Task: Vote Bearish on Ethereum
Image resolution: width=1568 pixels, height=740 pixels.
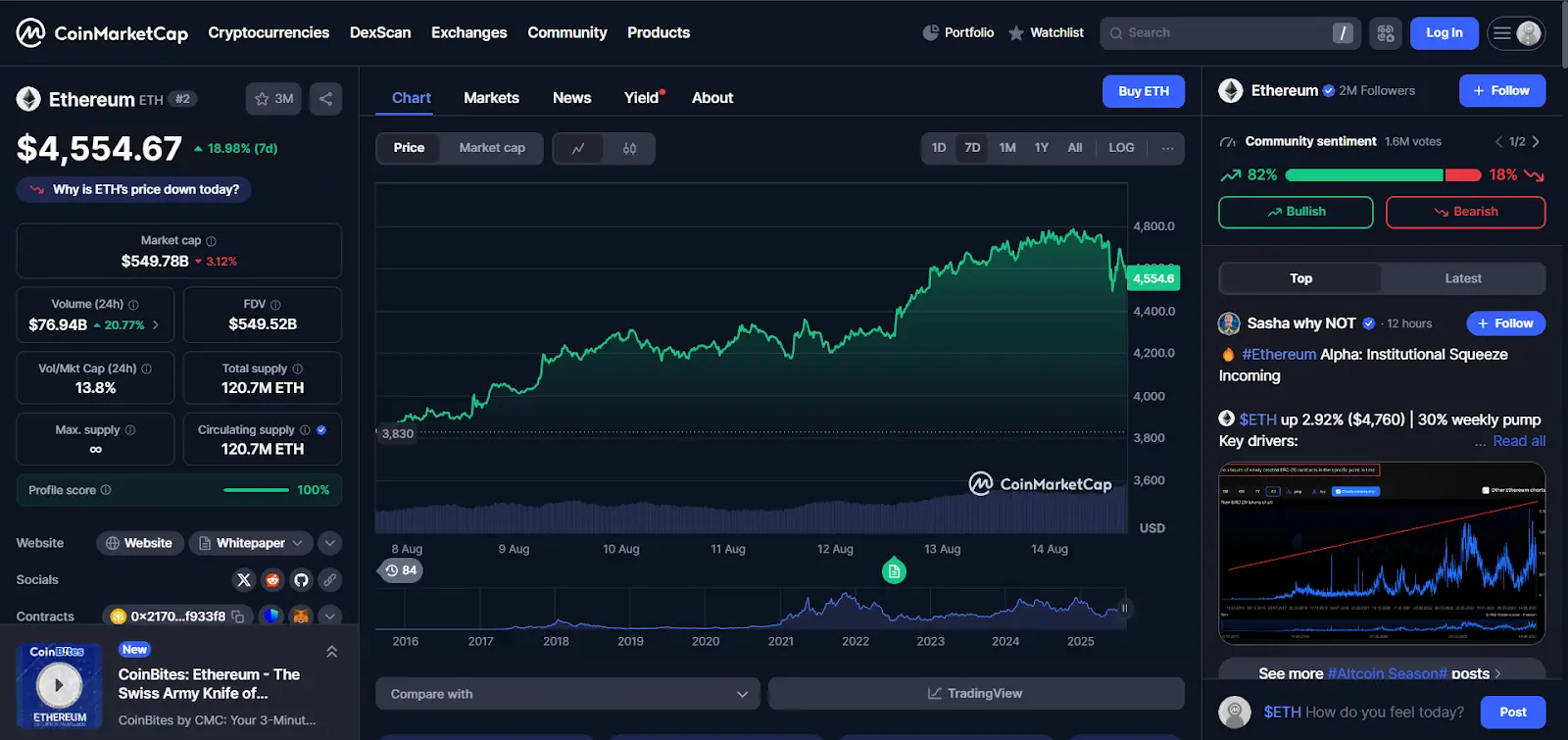Action: 1466,212
